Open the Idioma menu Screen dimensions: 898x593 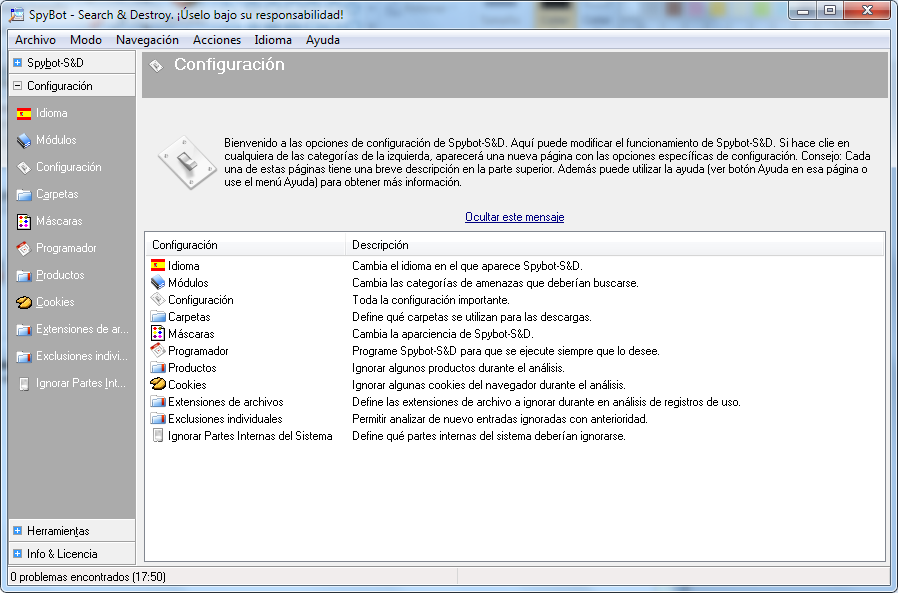pyautogui.click(x=273, y=40)
